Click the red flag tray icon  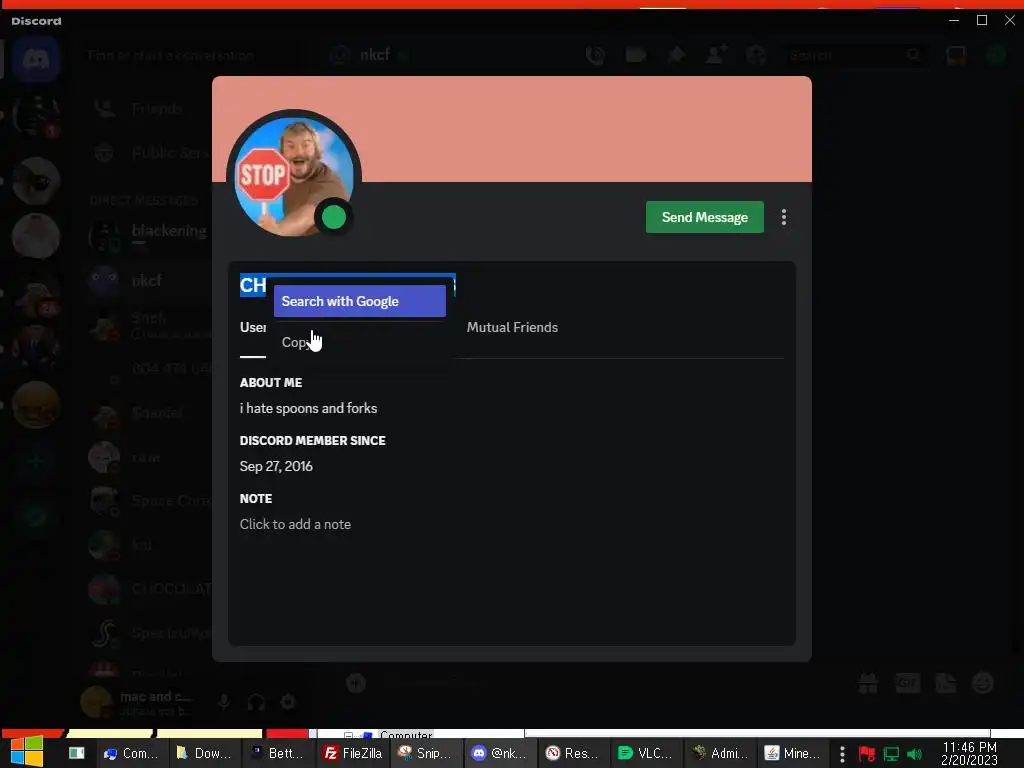click(867, 754)
